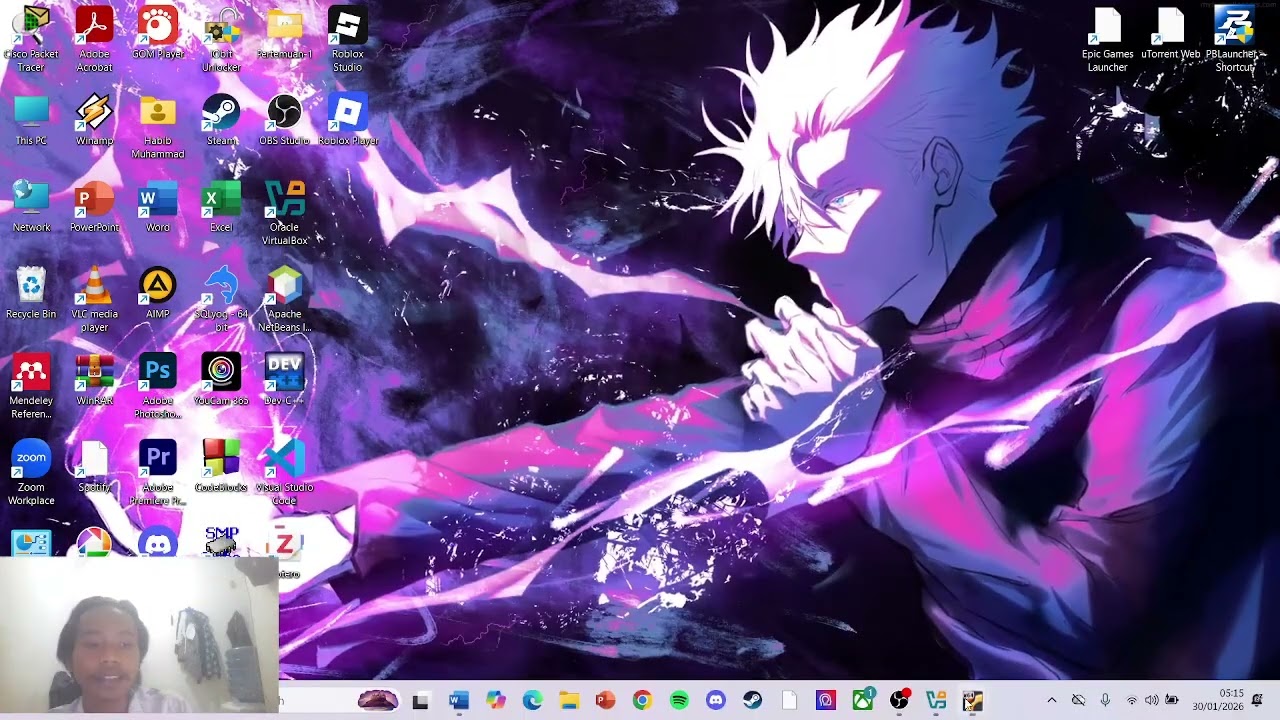
Task: Select the uTorrent Web desktop icon
Action: click(1170, 33)
